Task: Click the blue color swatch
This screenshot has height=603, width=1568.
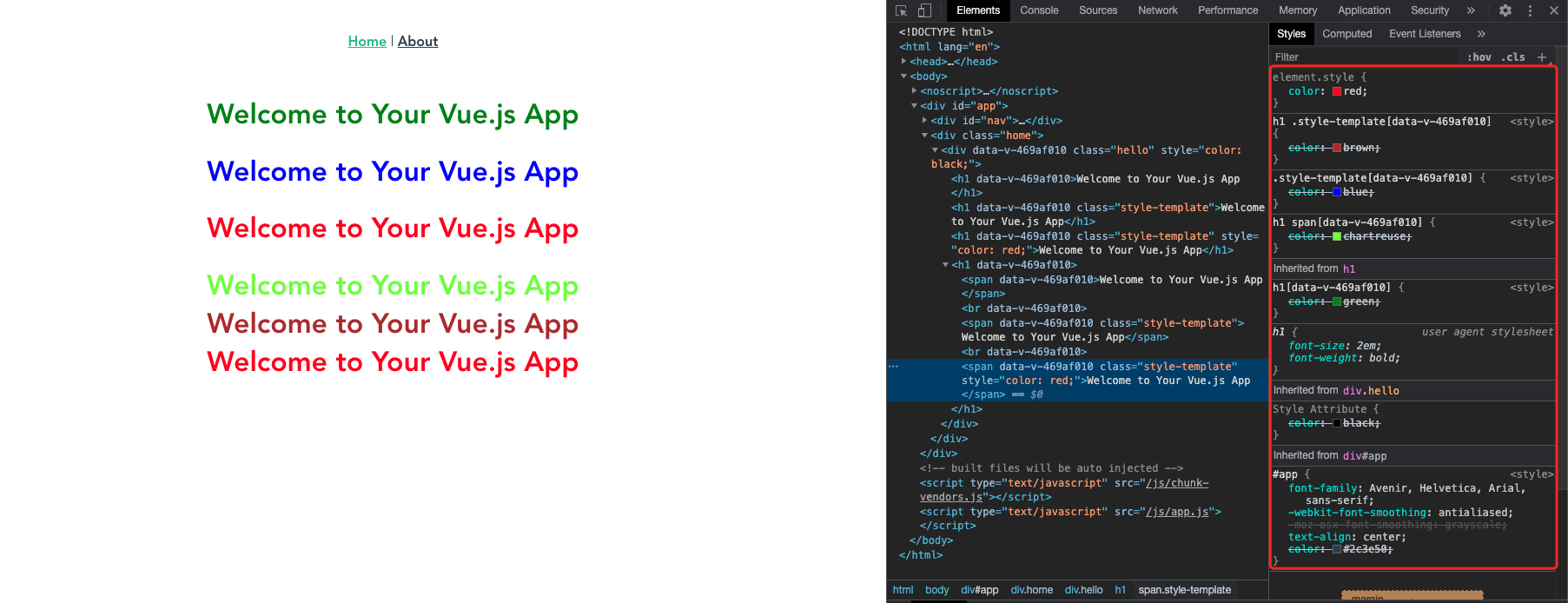Action: 1337,192
